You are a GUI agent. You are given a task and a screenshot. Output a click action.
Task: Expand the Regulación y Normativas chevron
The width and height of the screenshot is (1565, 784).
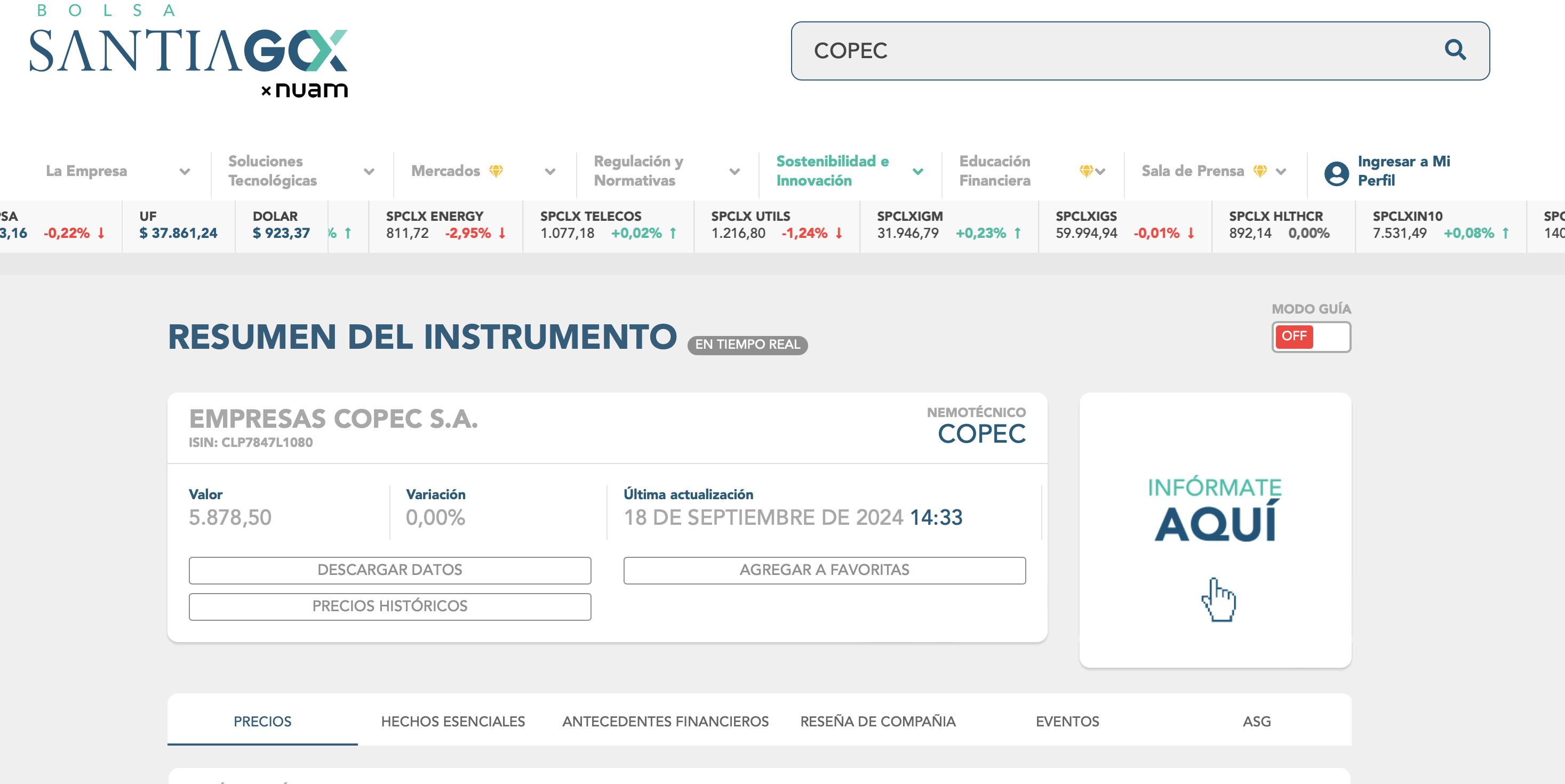(x=734, y=171)
